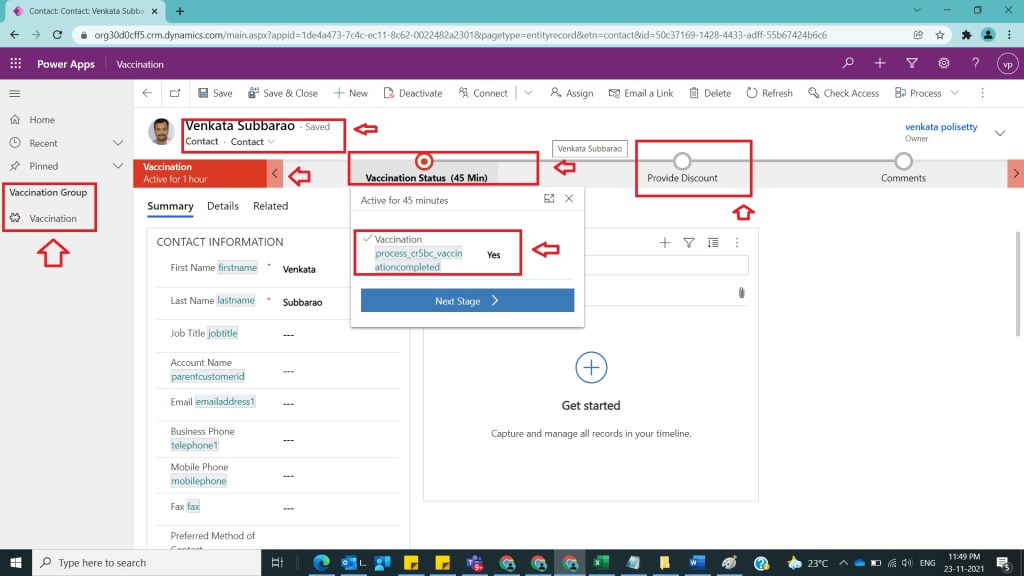Select the Comments stage circle

click(903, 161)
